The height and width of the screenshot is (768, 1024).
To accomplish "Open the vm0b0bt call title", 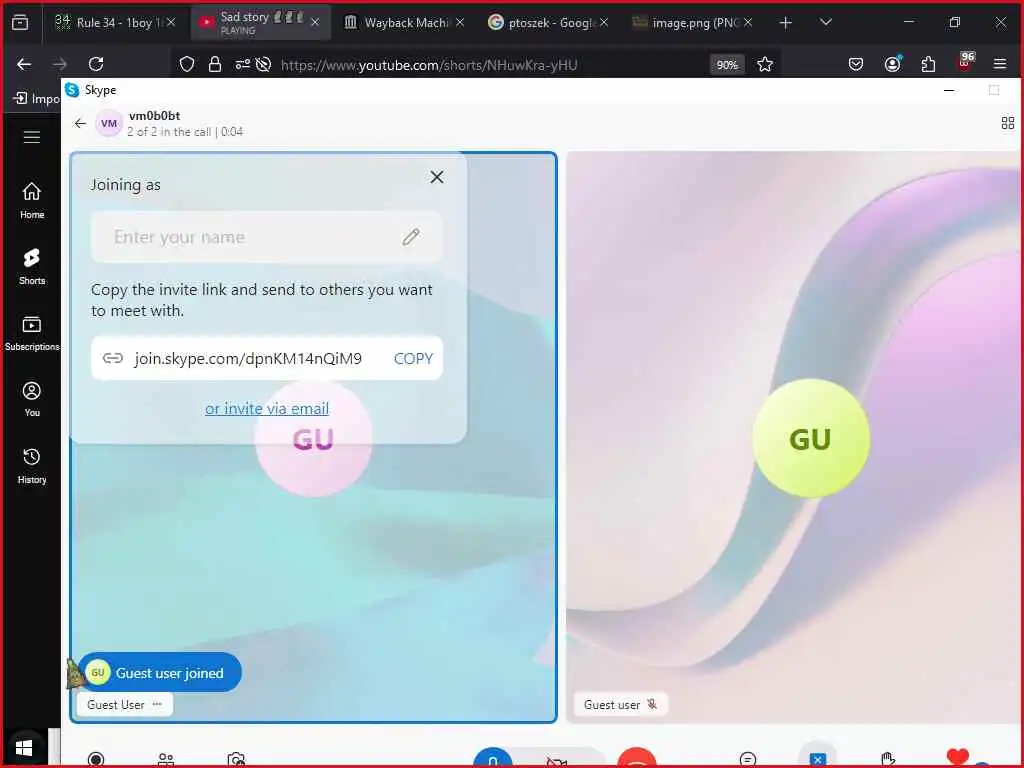I will click(154, 116).
